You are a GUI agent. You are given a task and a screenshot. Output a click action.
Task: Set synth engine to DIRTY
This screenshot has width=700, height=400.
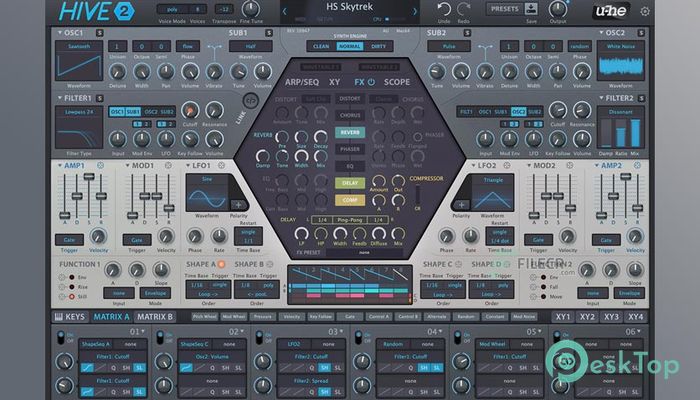(378, 46)
